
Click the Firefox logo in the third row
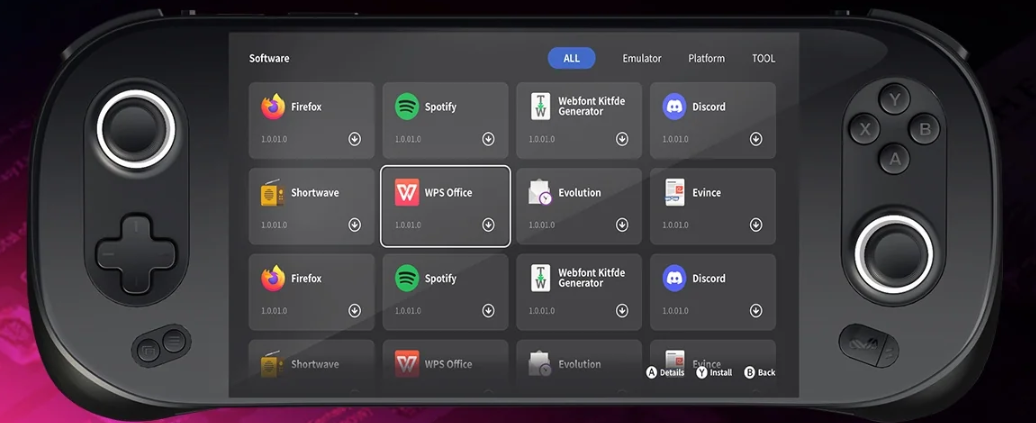[x=273, y=278]
